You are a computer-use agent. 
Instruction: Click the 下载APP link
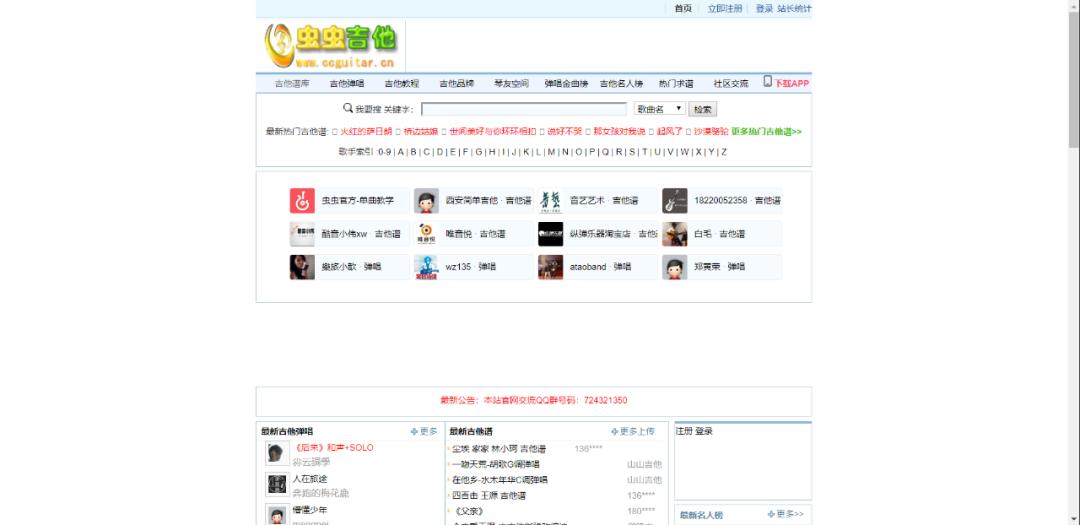pos(791,83)
